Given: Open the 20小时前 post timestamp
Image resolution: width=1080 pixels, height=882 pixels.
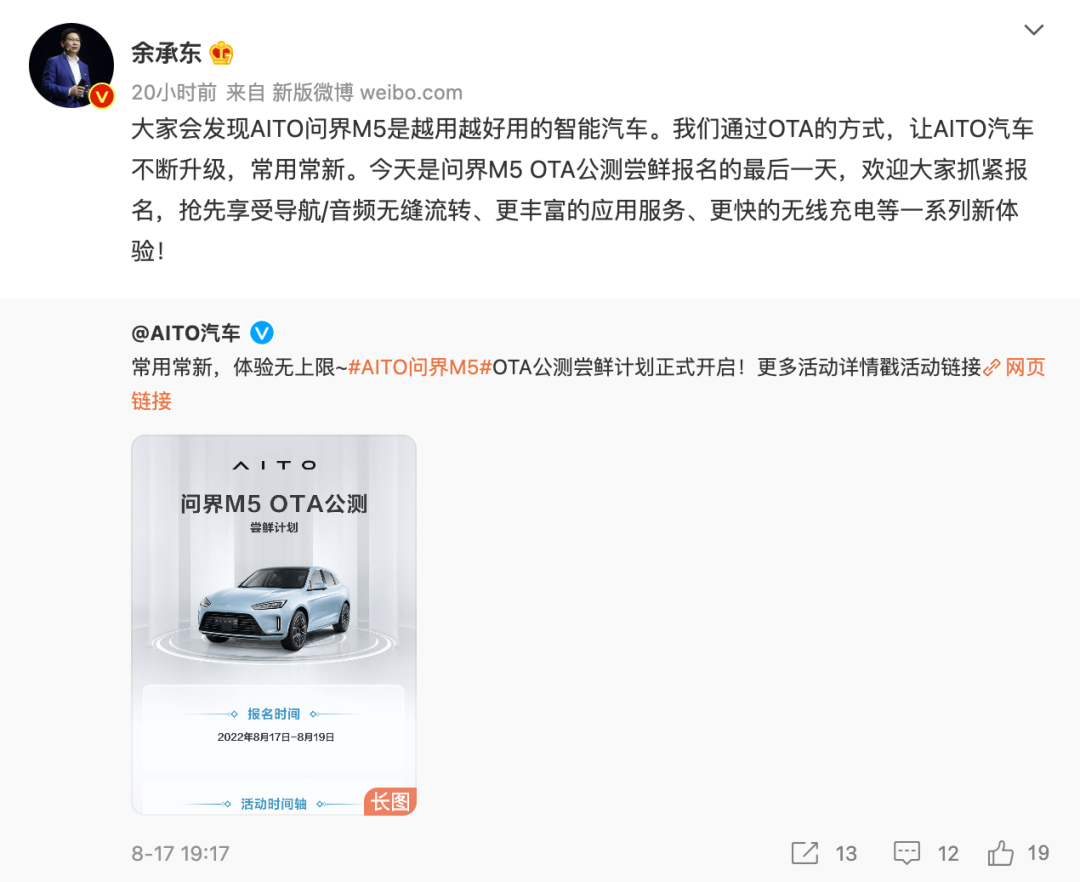Looking at the screenshot, I should [174, 92].
